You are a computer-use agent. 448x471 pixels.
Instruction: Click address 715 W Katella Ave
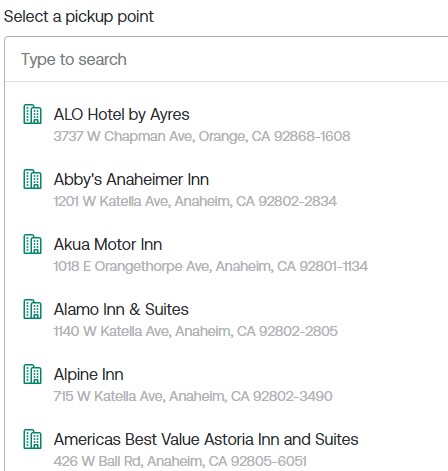tap(193, 396)
